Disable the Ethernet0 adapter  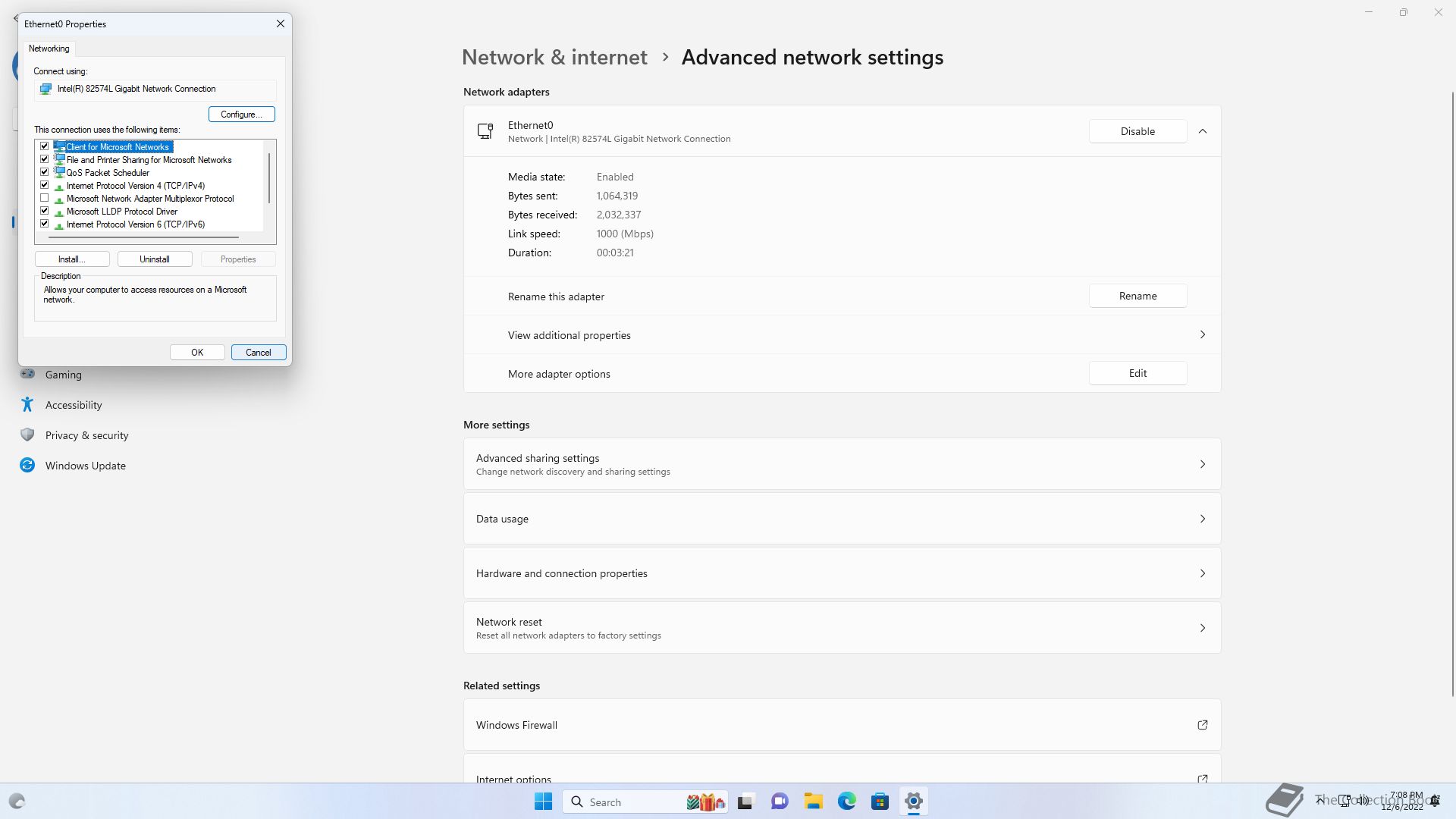[1138, 131]
